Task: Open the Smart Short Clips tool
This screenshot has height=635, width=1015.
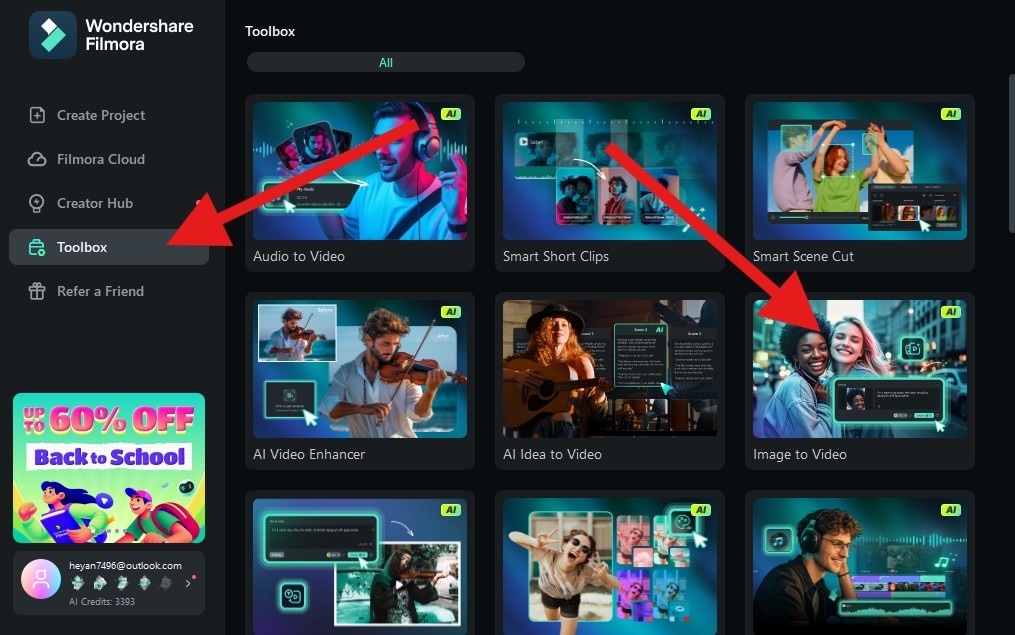Action: coord(610,183)
